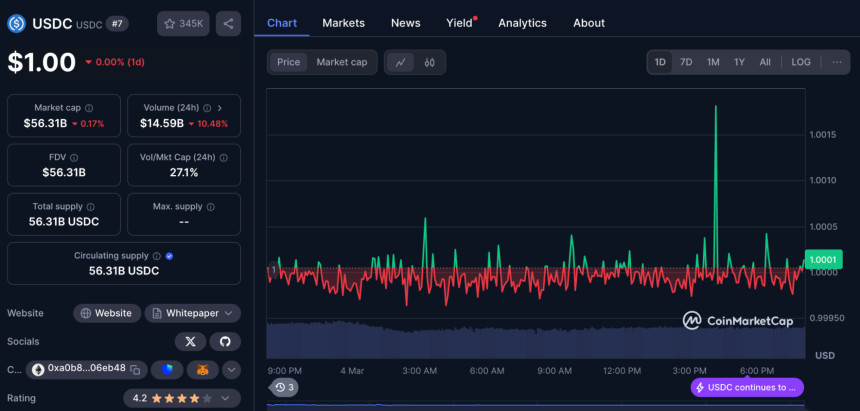Add USDC to watchlist via star button
This screenshot has width=860, height=411.
tap(183, 24)
